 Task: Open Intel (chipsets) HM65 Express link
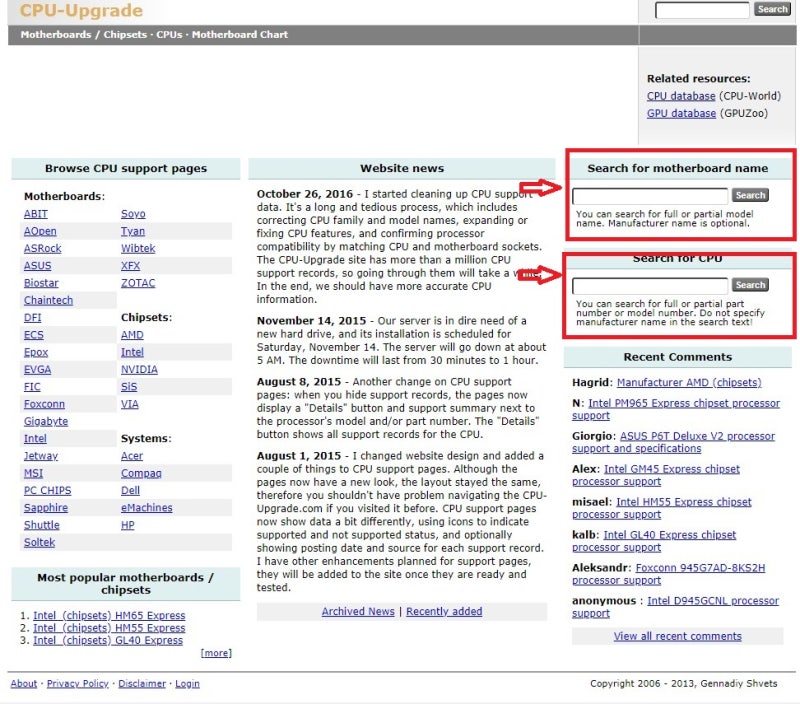point(109,616)
